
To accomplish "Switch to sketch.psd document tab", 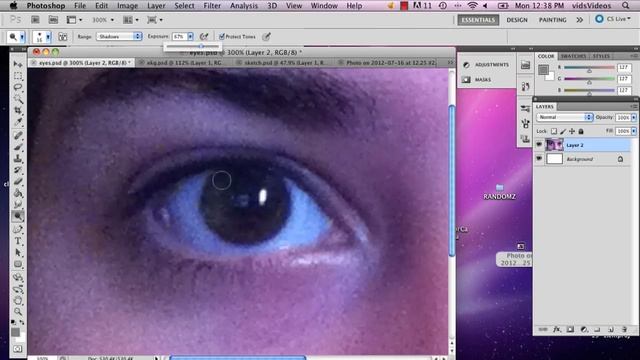I will (x=285, y=63).
